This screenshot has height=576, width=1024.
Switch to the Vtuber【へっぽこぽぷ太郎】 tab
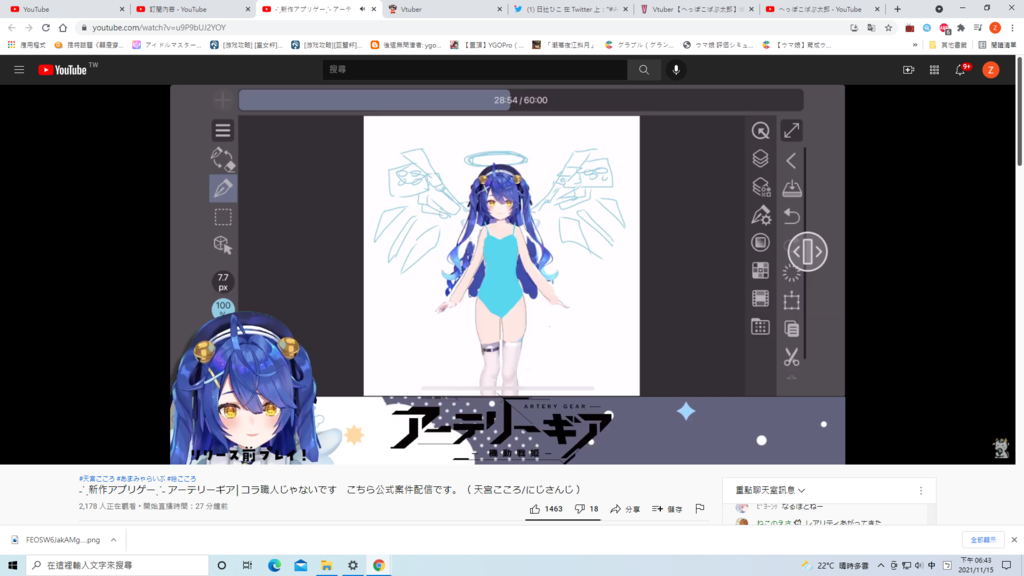click(x=696, y=9)
